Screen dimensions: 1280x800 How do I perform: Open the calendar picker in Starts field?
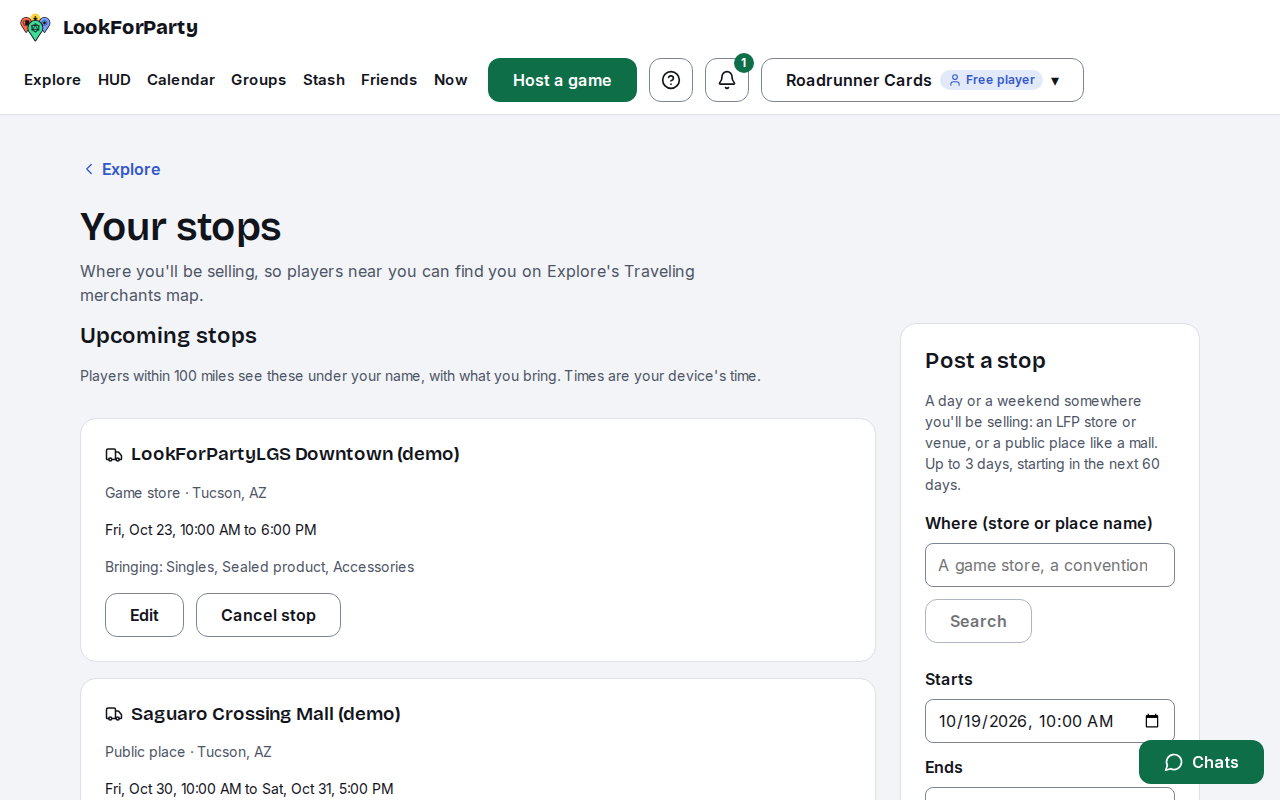tap(1152, 721)
